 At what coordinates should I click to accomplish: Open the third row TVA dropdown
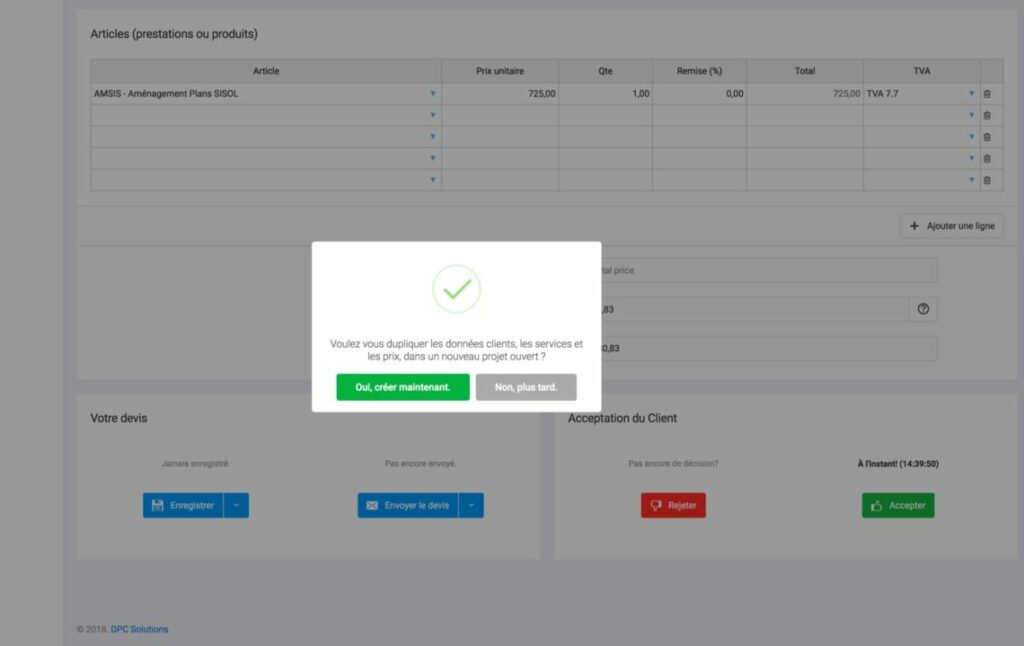click(971, 137)
